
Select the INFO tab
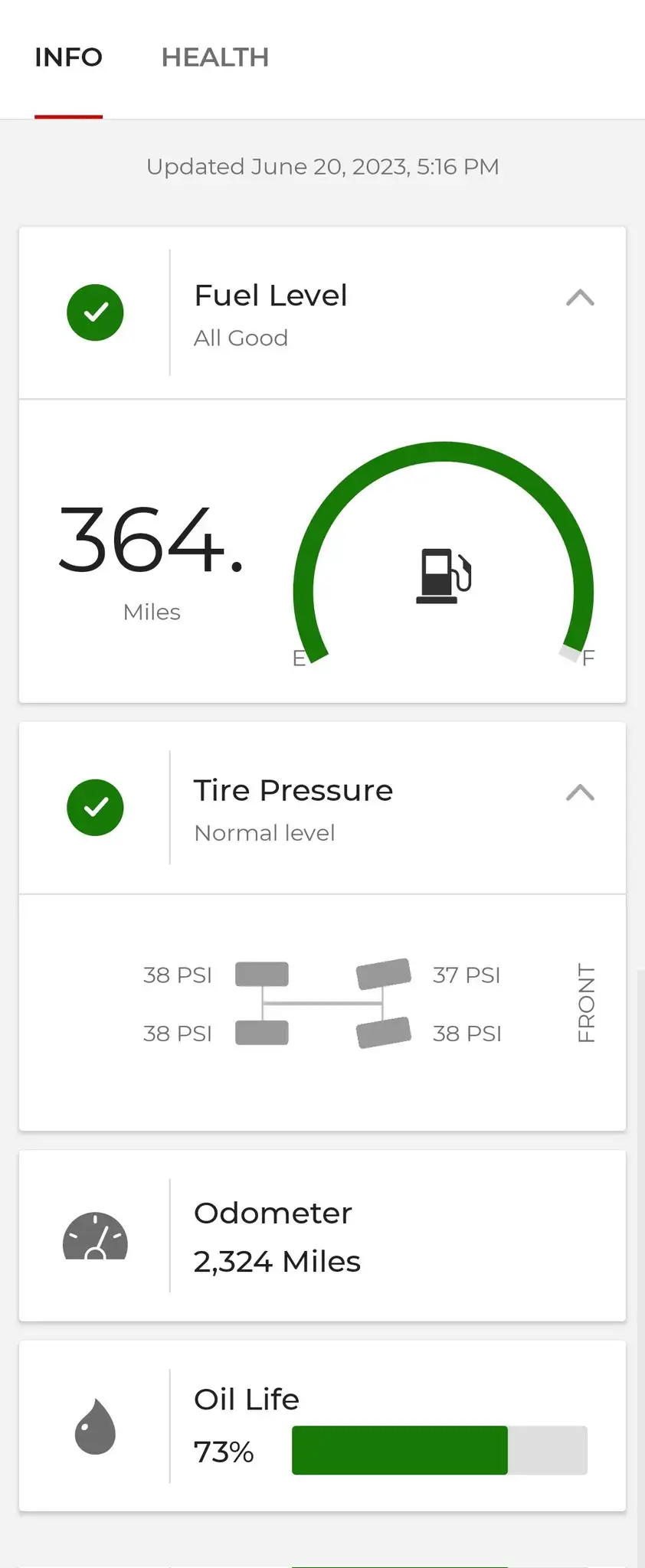(68, 57)
